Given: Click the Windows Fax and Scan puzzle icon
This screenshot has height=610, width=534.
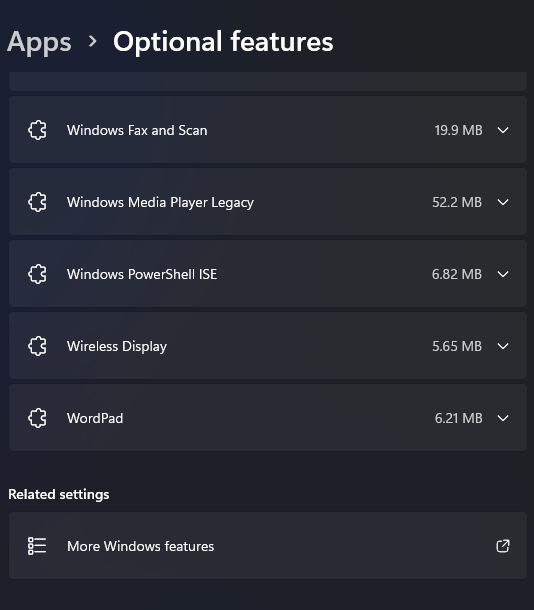Looking at the screenshot, I should click(37, 130).
